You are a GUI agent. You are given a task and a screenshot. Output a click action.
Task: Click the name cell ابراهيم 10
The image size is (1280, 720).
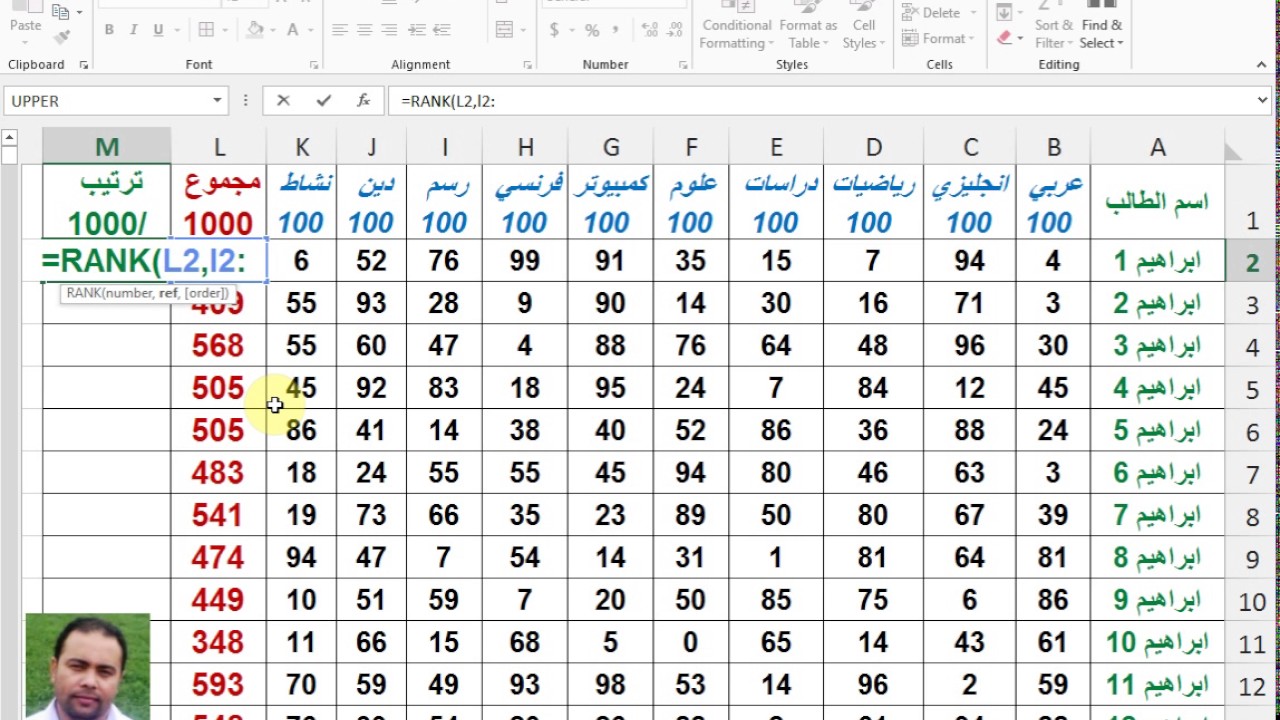[x=1157, y=643]
